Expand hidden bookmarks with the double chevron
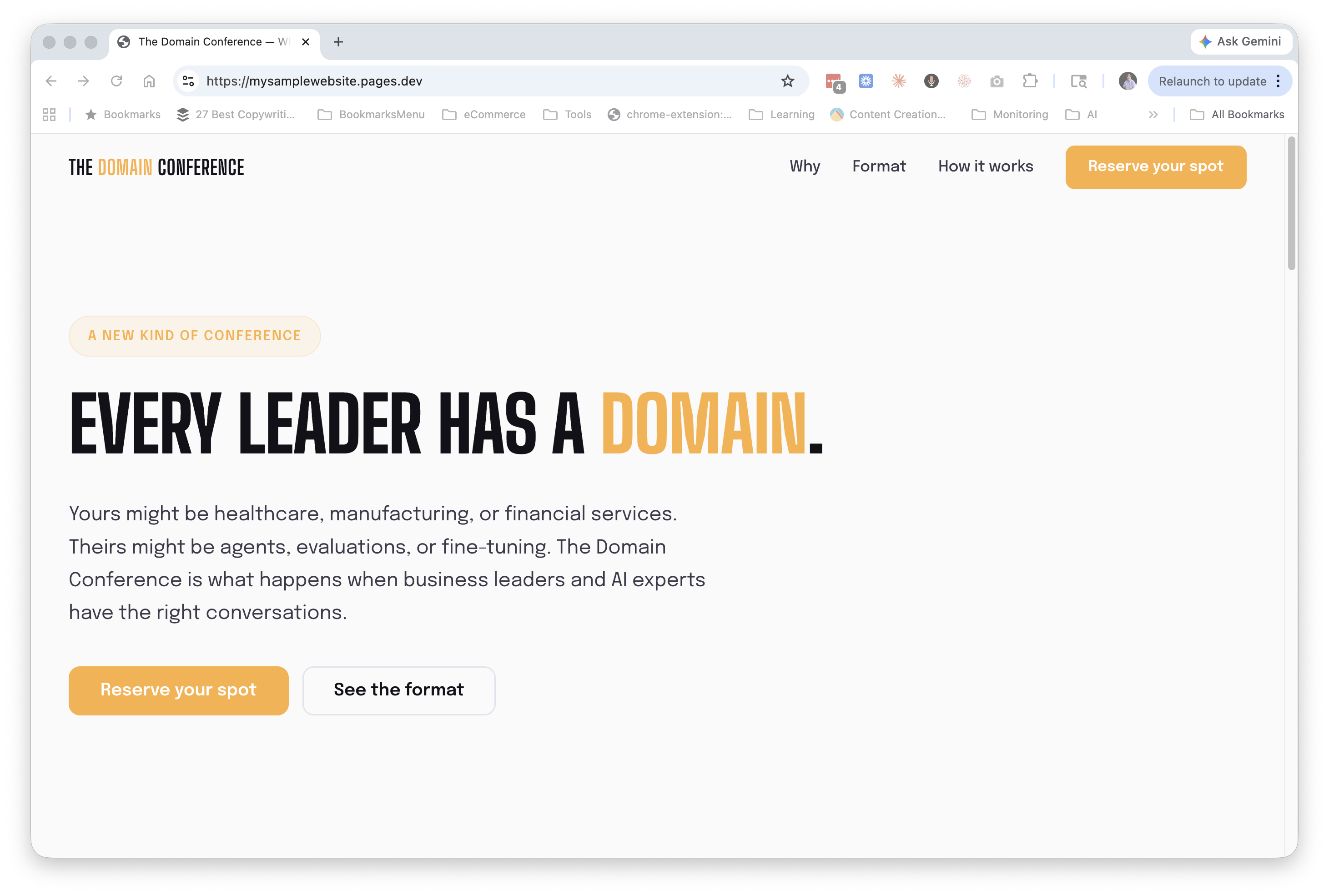Image resolution: width=1329 pixels, height=896 pixels. (1153, 114)
